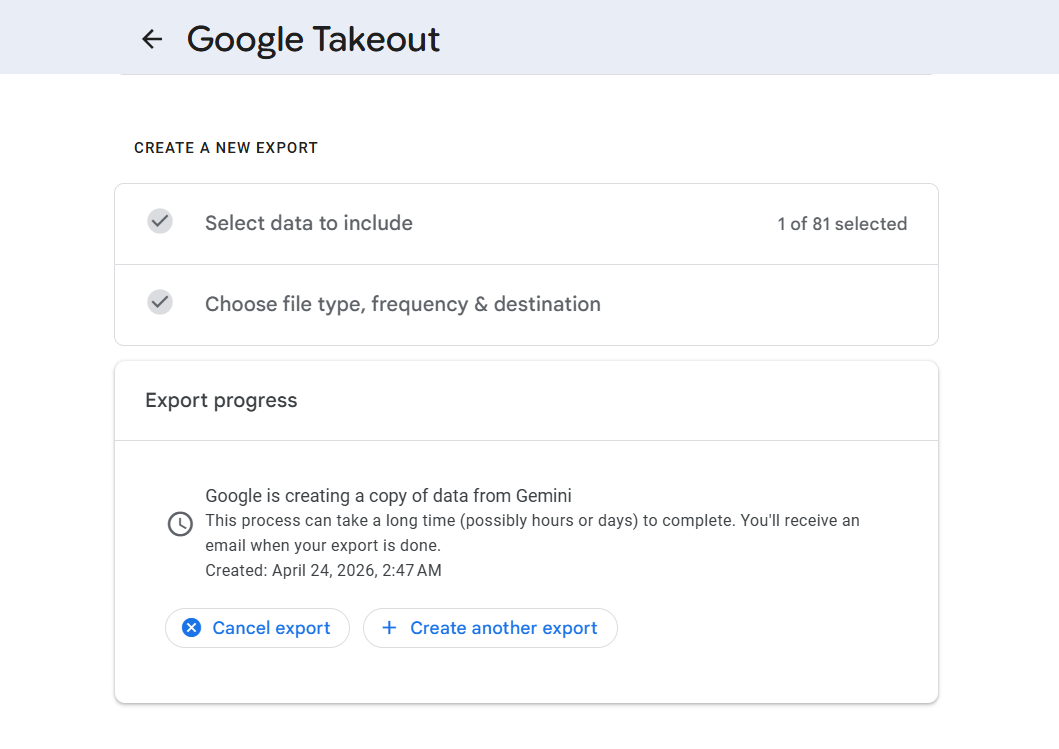This screenshot has width=1059, height=749.
Task: Click the word Gemini in status line
Action: pyautogui.click(x=543, y=495)
